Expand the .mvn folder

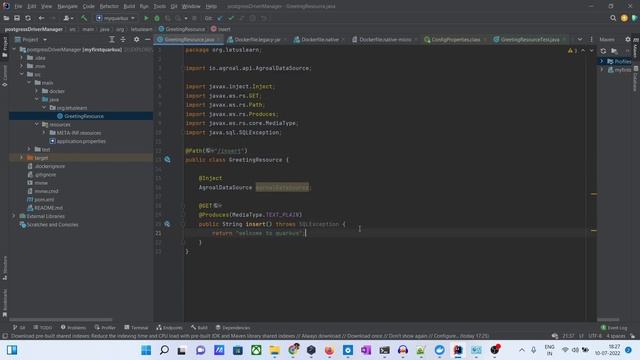[x=22, y=66]
